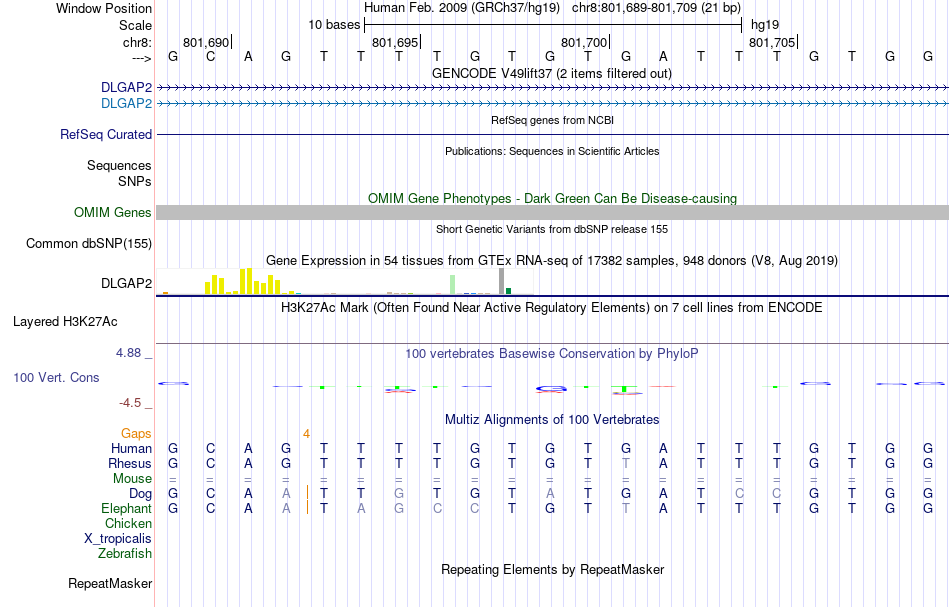Click the orange insertion bar in Dog row
This screenshot has width=950, height=607.
tap(308, 492)
